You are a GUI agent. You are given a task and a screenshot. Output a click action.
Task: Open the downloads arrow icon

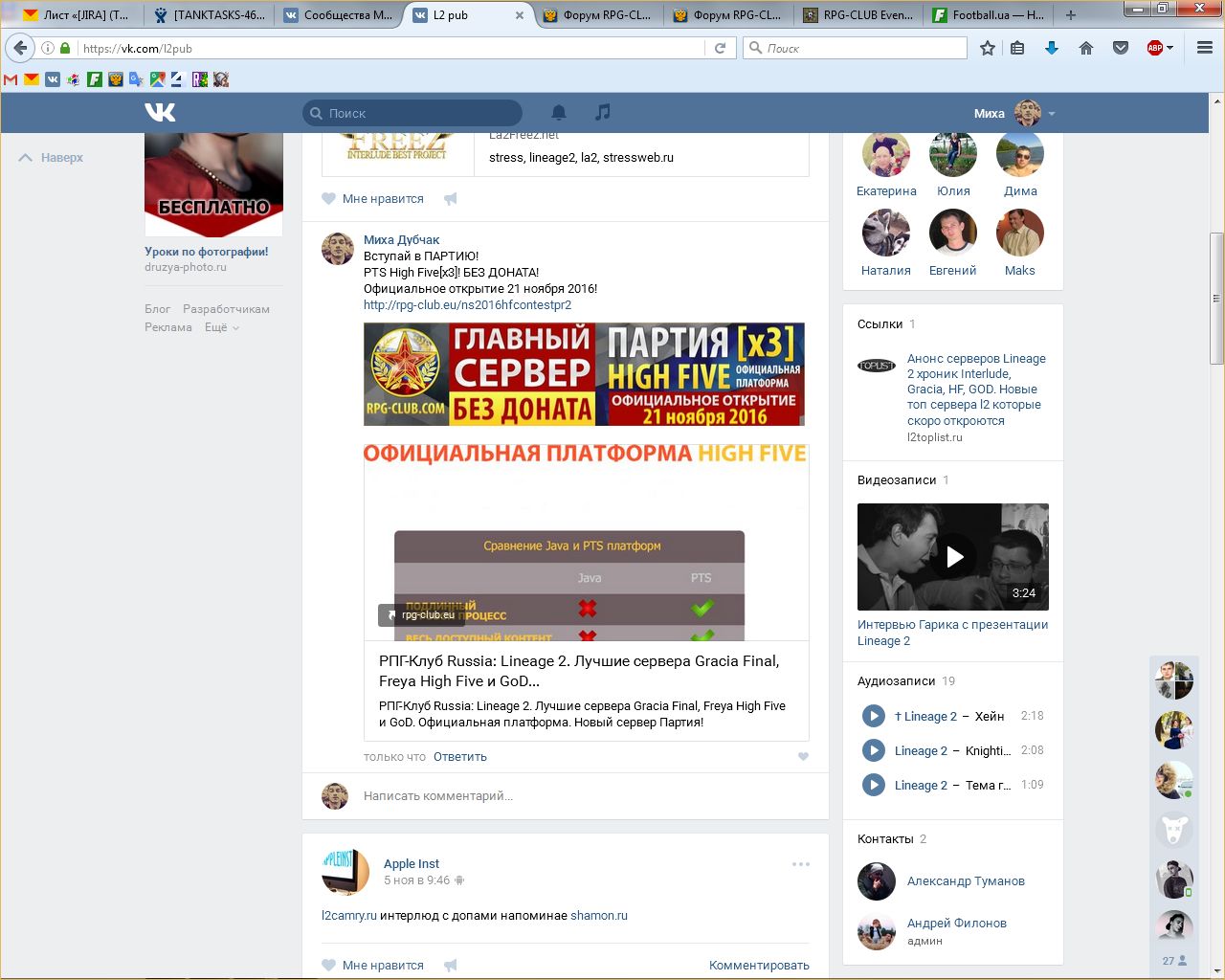(x=1052, y=48)
